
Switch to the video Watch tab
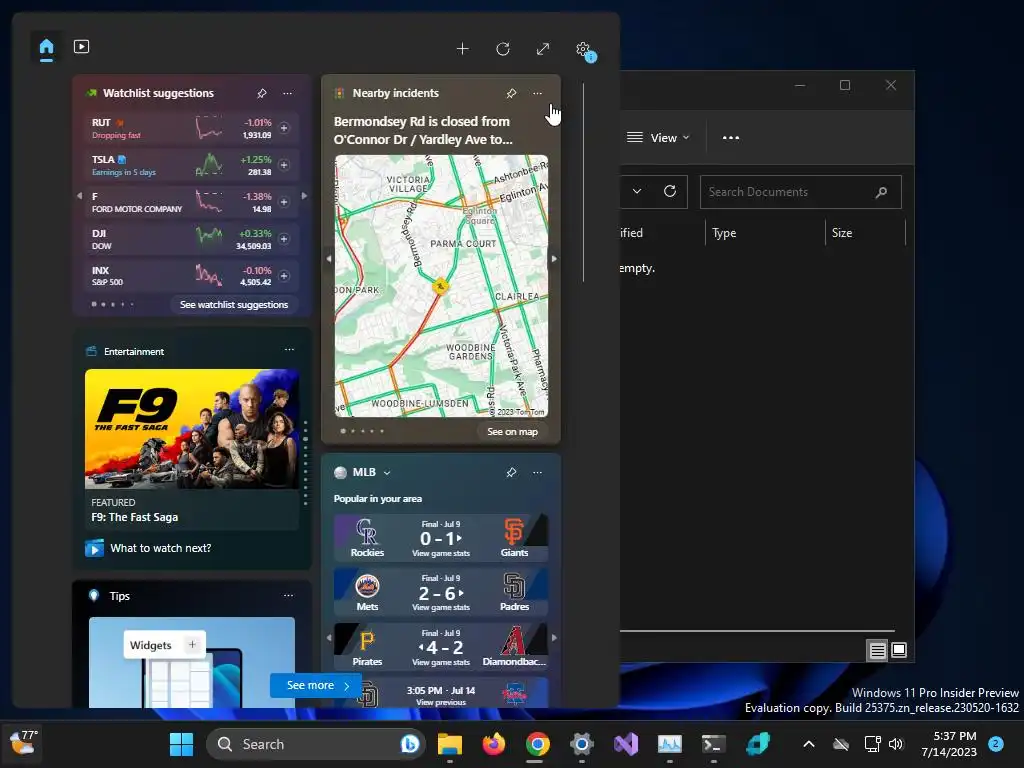coord(82,47)
